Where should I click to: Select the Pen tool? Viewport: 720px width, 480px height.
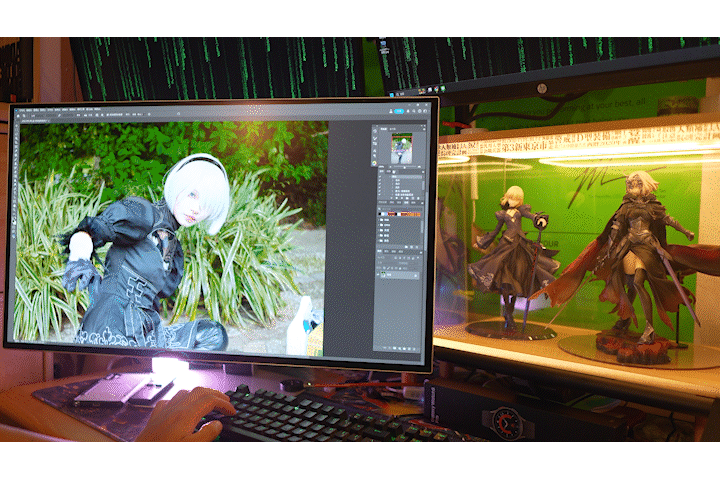(x=16, y=187)
